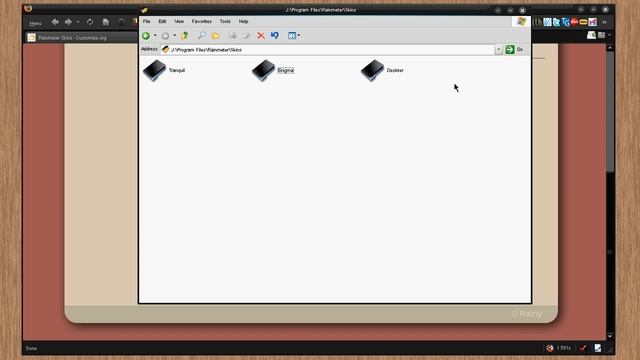Click the W bookmark icon in browser
Viewport: 640px width, 360px height.
point(547,22)
